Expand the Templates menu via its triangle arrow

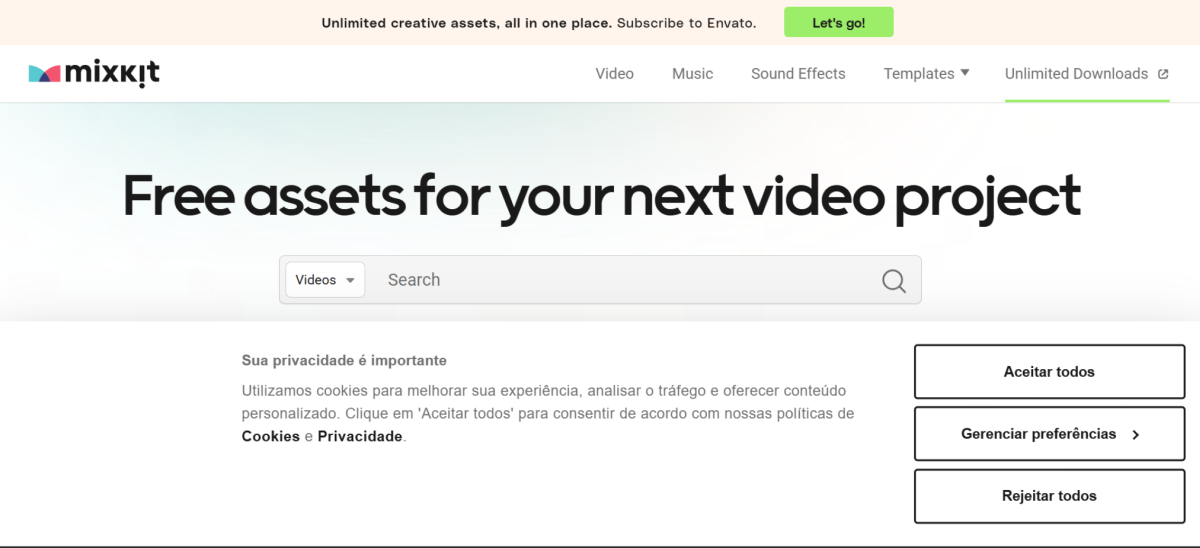coord(965,73)
